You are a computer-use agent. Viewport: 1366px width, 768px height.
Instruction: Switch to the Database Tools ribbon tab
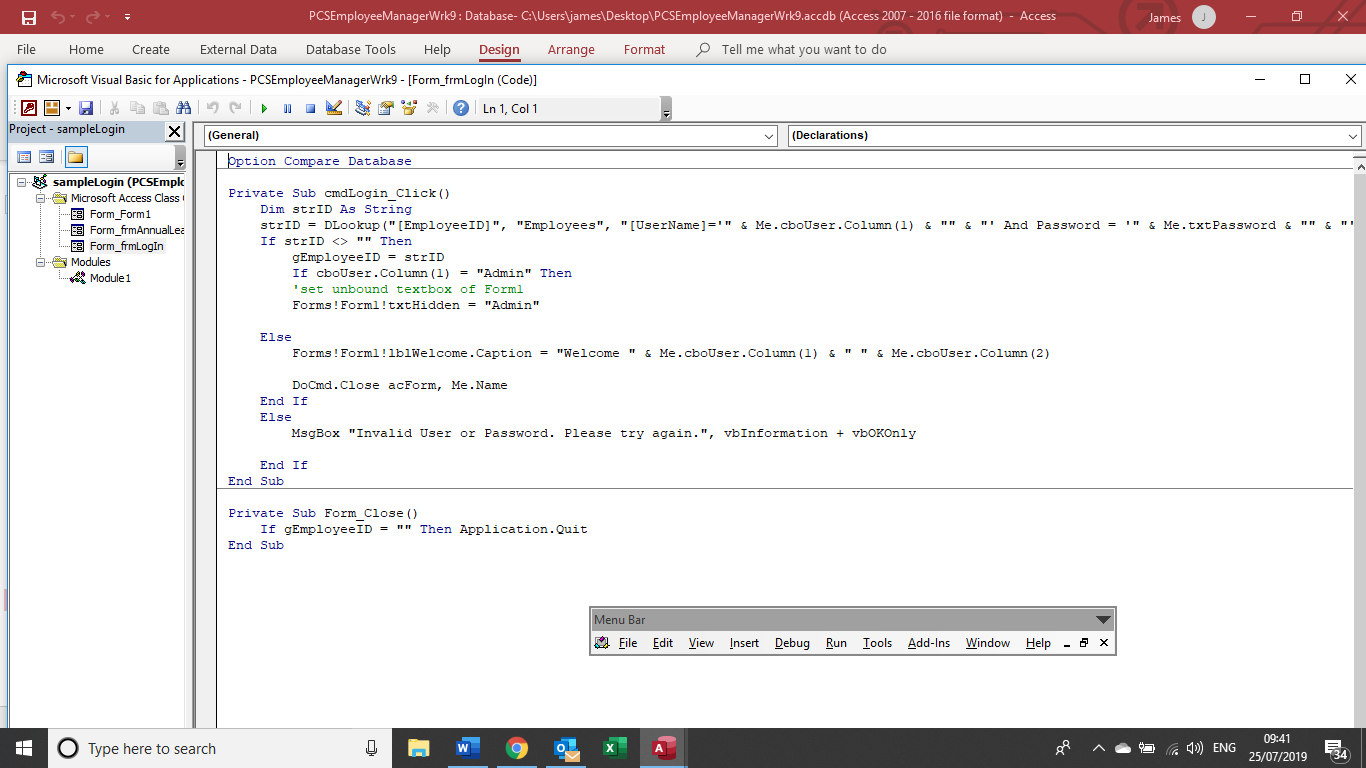pos(350,49)
